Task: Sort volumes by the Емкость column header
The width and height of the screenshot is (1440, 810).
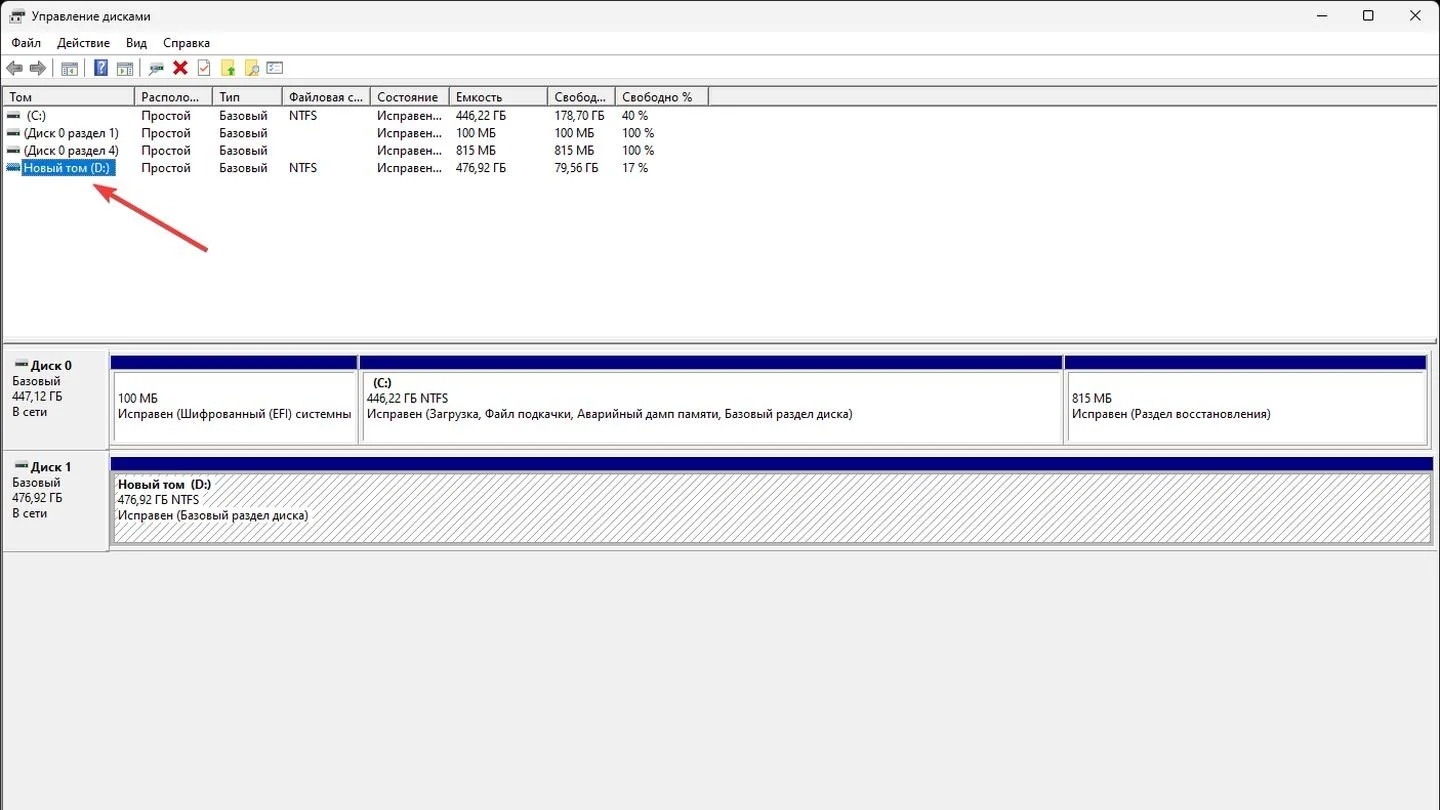Action: 498,97
